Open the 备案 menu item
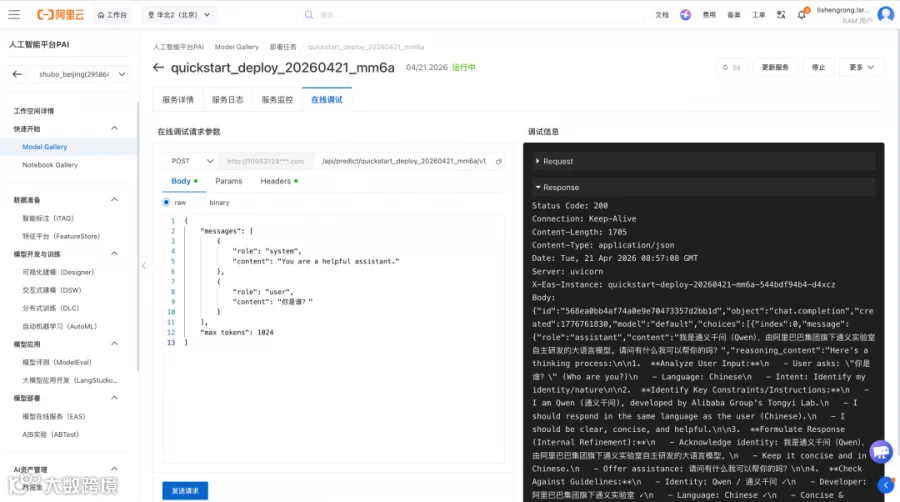 (x=734, y=15)
